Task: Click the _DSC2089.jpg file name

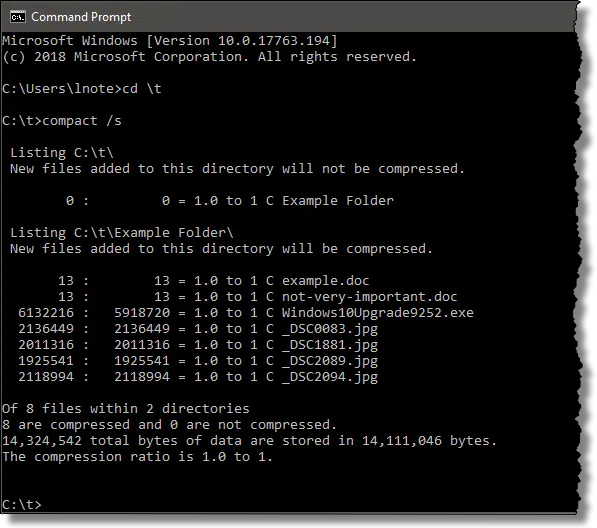Action: point(330,361)
